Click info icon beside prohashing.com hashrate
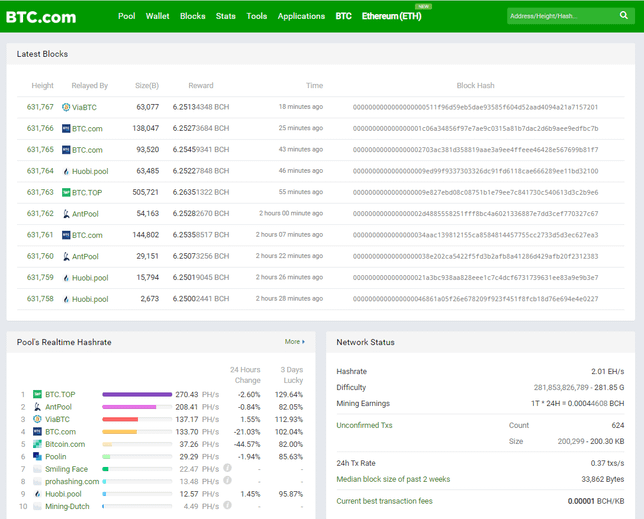644x519 pixels. [x=227, y=481]
